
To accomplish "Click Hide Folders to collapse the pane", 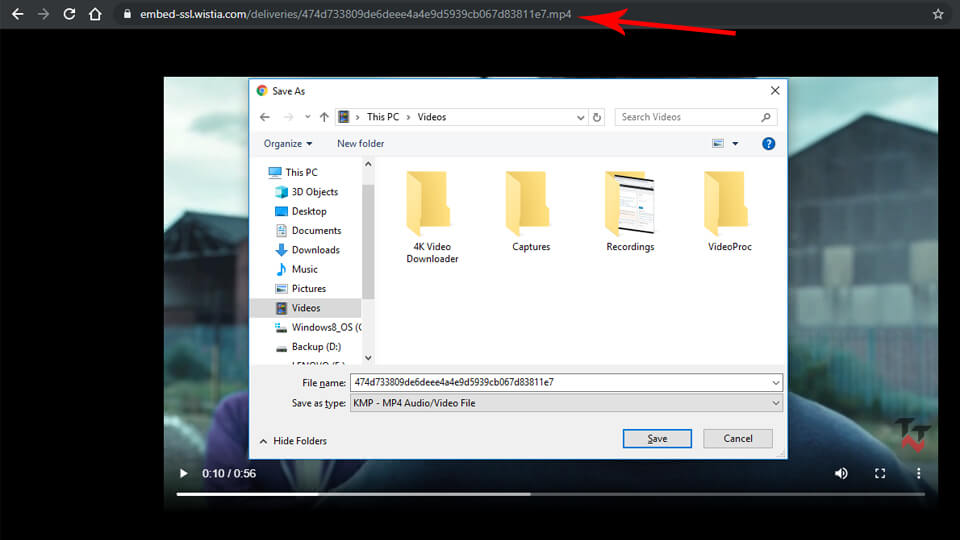I will coord(293,441).
